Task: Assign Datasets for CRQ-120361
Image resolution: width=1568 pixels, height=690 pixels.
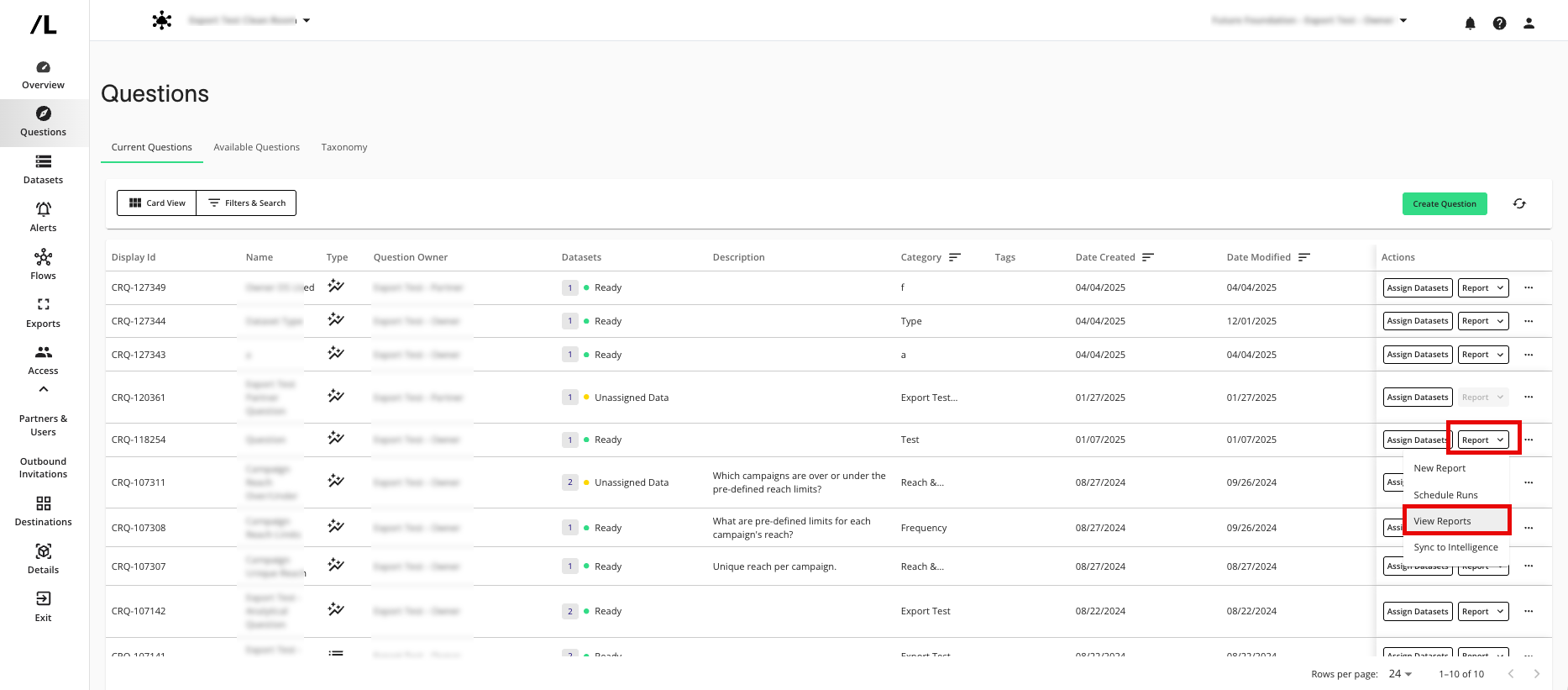Action: (1418, 397)
